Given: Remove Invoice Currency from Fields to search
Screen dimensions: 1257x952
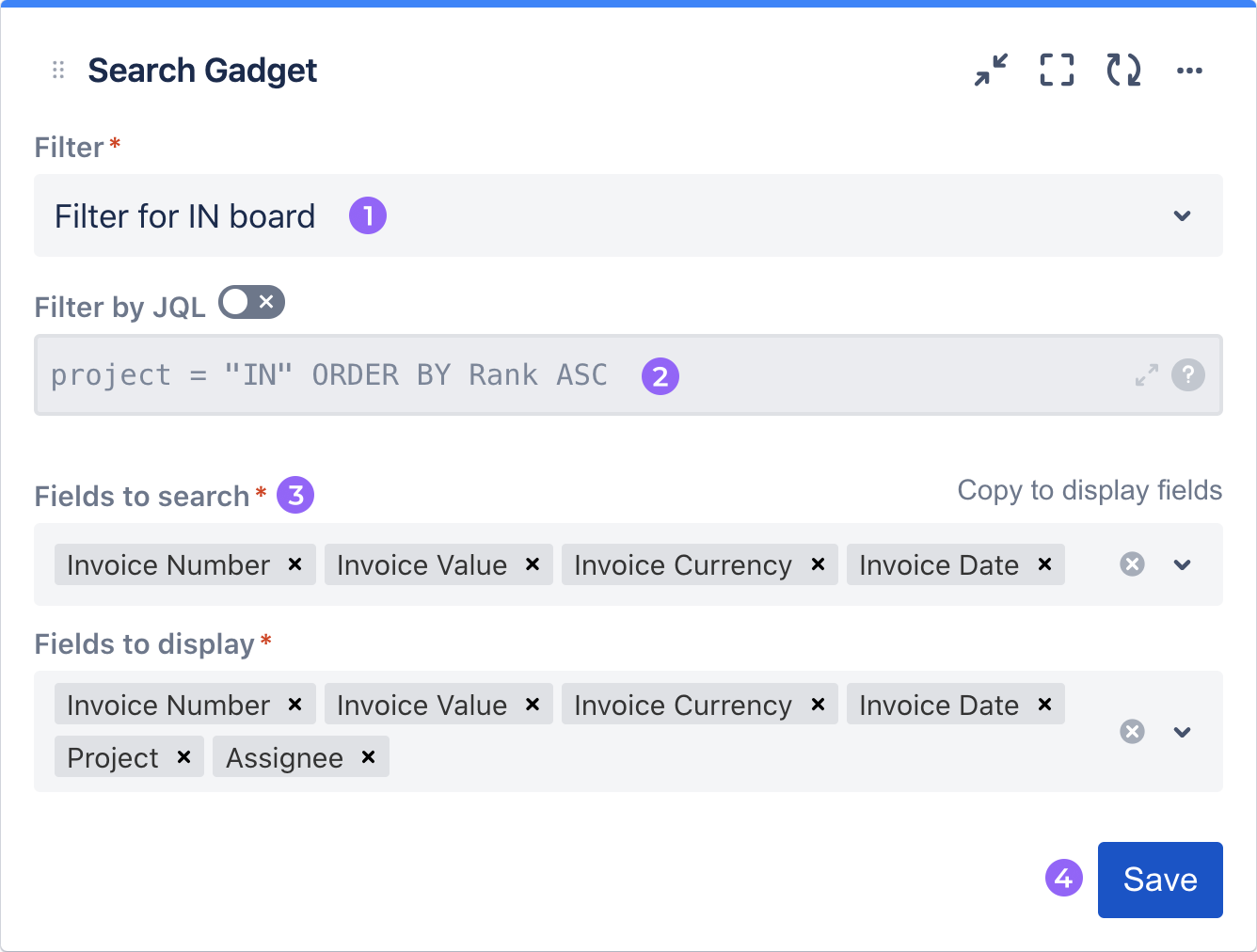Looking at the screenshot, I should click(818, 564).
